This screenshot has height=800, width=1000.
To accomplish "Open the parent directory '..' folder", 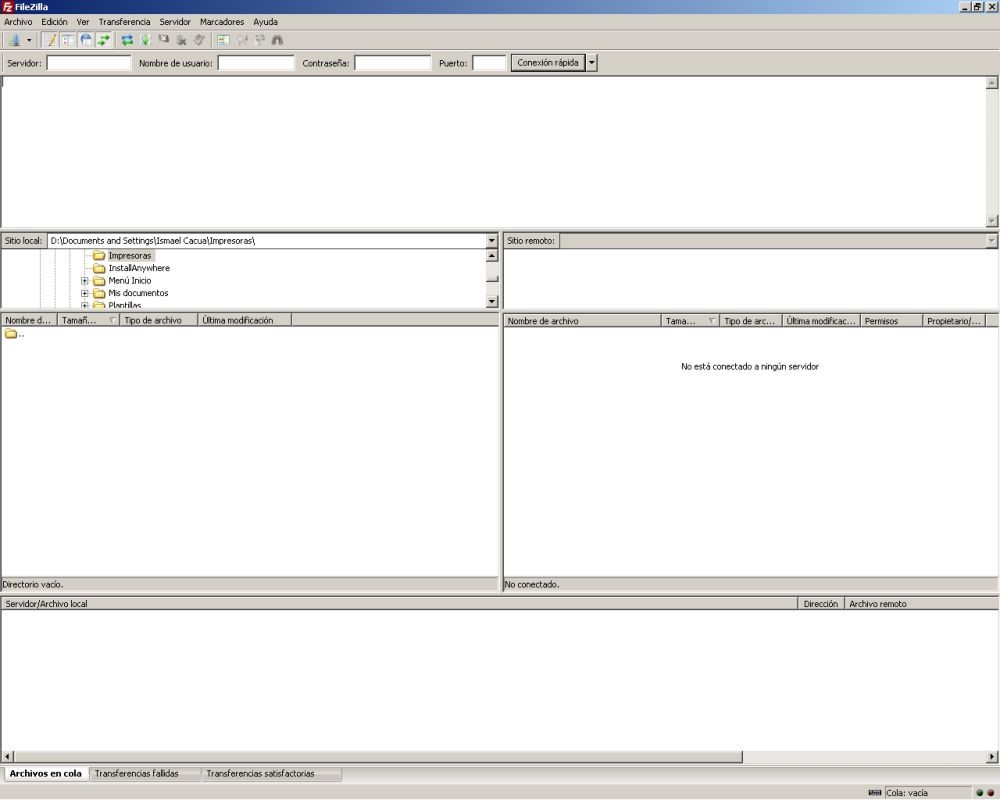I will 14,334.
